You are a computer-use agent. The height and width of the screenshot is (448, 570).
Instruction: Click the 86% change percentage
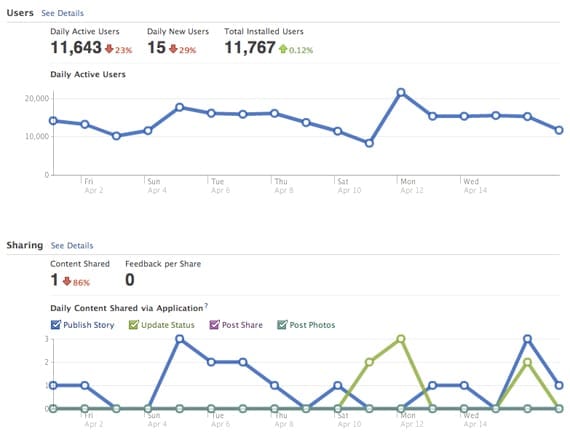pos(81,283)
